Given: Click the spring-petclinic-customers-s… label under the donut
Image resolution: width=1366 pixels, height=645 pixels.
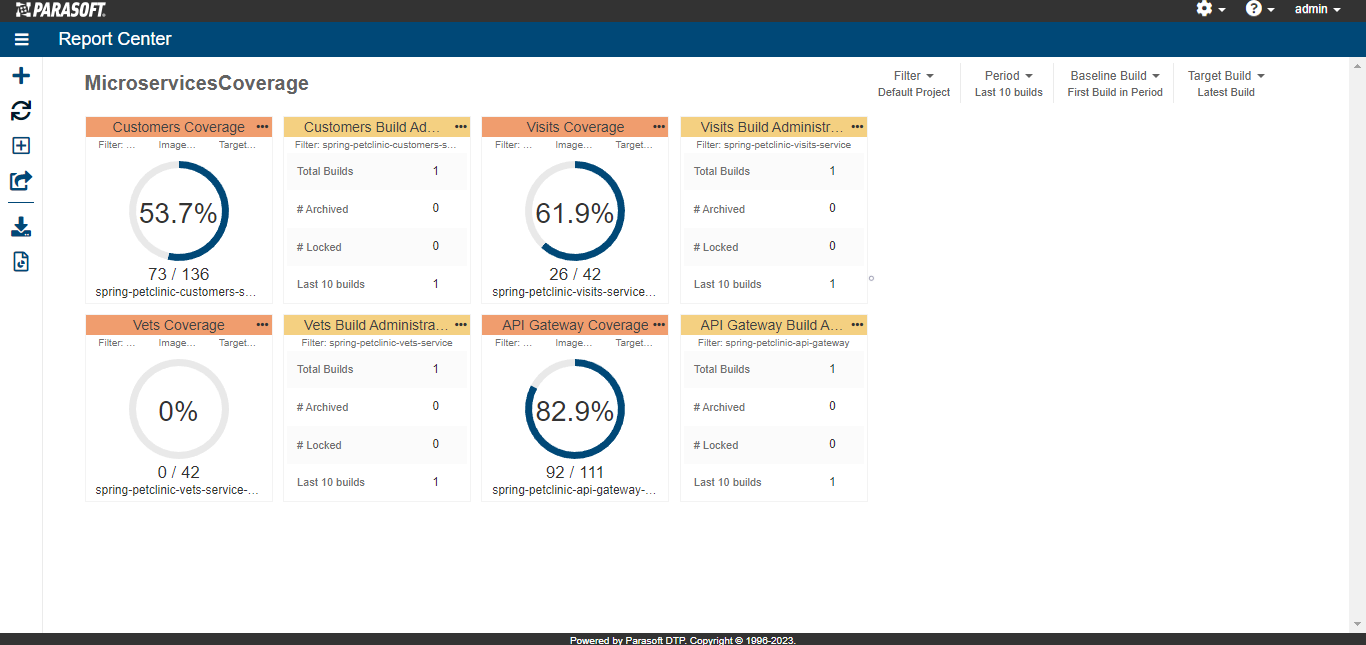Looking at the screenshot, I should pyautogui.click(x=176, y=293).
